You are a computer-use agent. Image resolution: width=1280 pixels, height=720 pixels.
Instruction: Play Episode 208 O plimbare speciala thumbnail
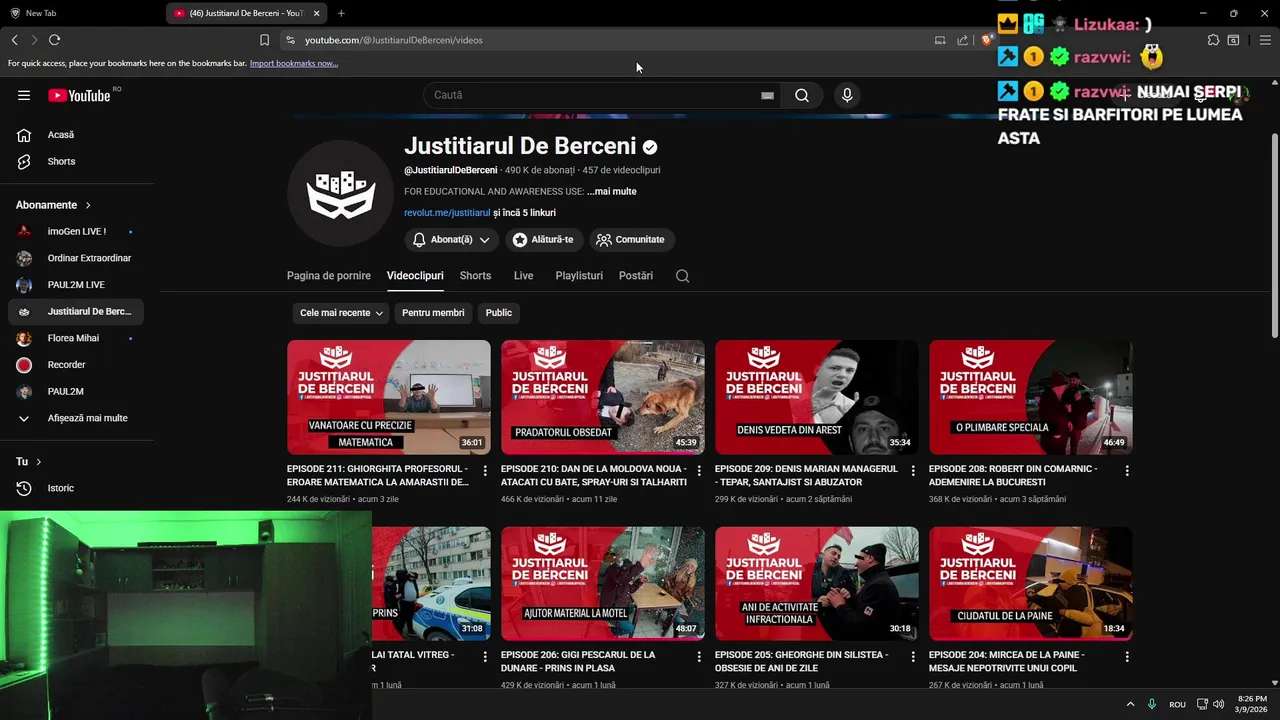click(x=1031, y=397)
